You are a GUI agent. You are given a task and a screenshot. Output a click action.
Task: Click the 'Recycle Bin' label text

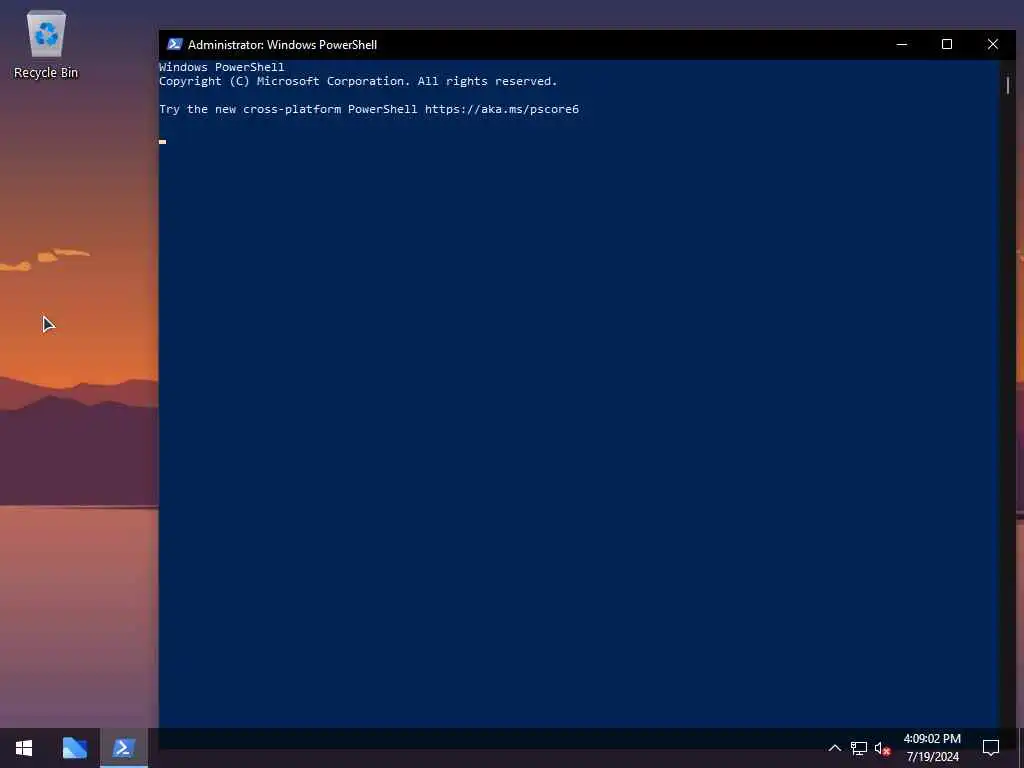(46, 72)
